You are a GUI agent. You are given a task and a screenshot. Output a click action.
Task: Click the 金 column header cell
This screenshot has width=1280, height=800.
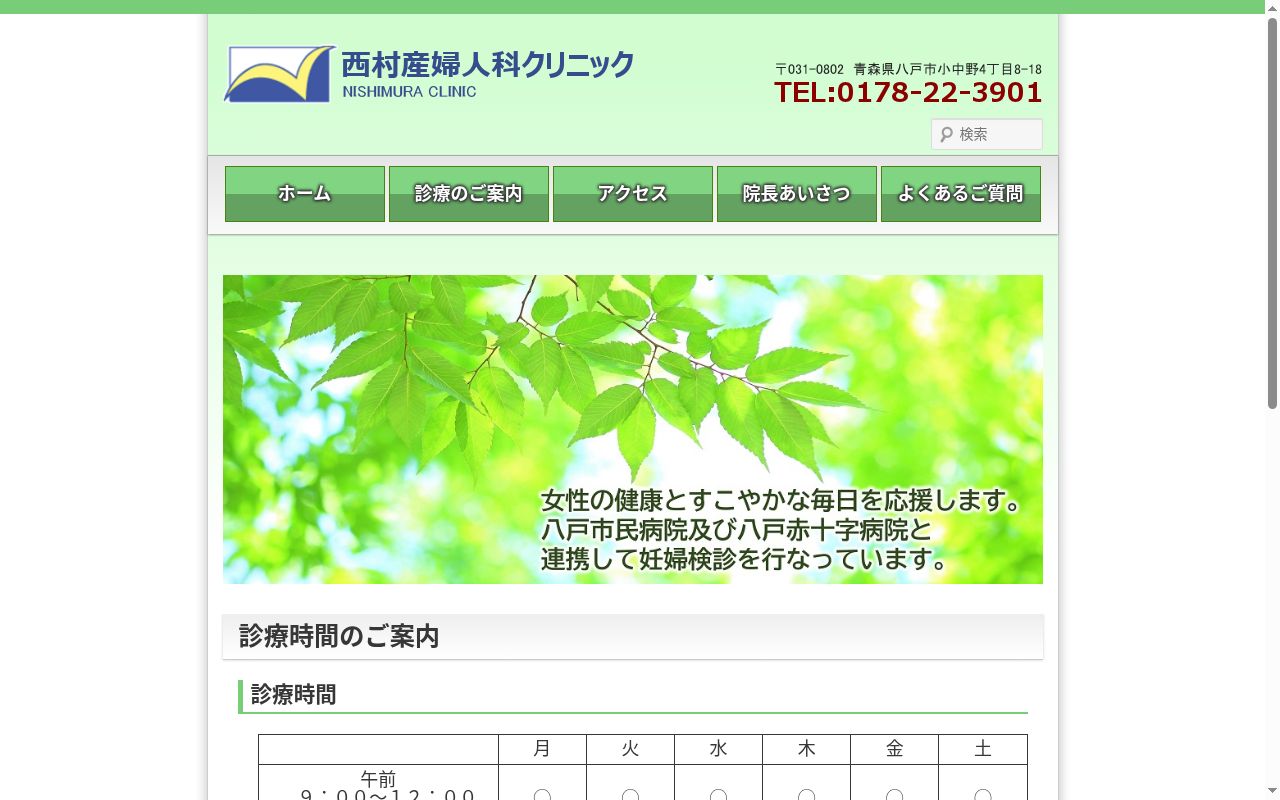click(x=894, y=749)
